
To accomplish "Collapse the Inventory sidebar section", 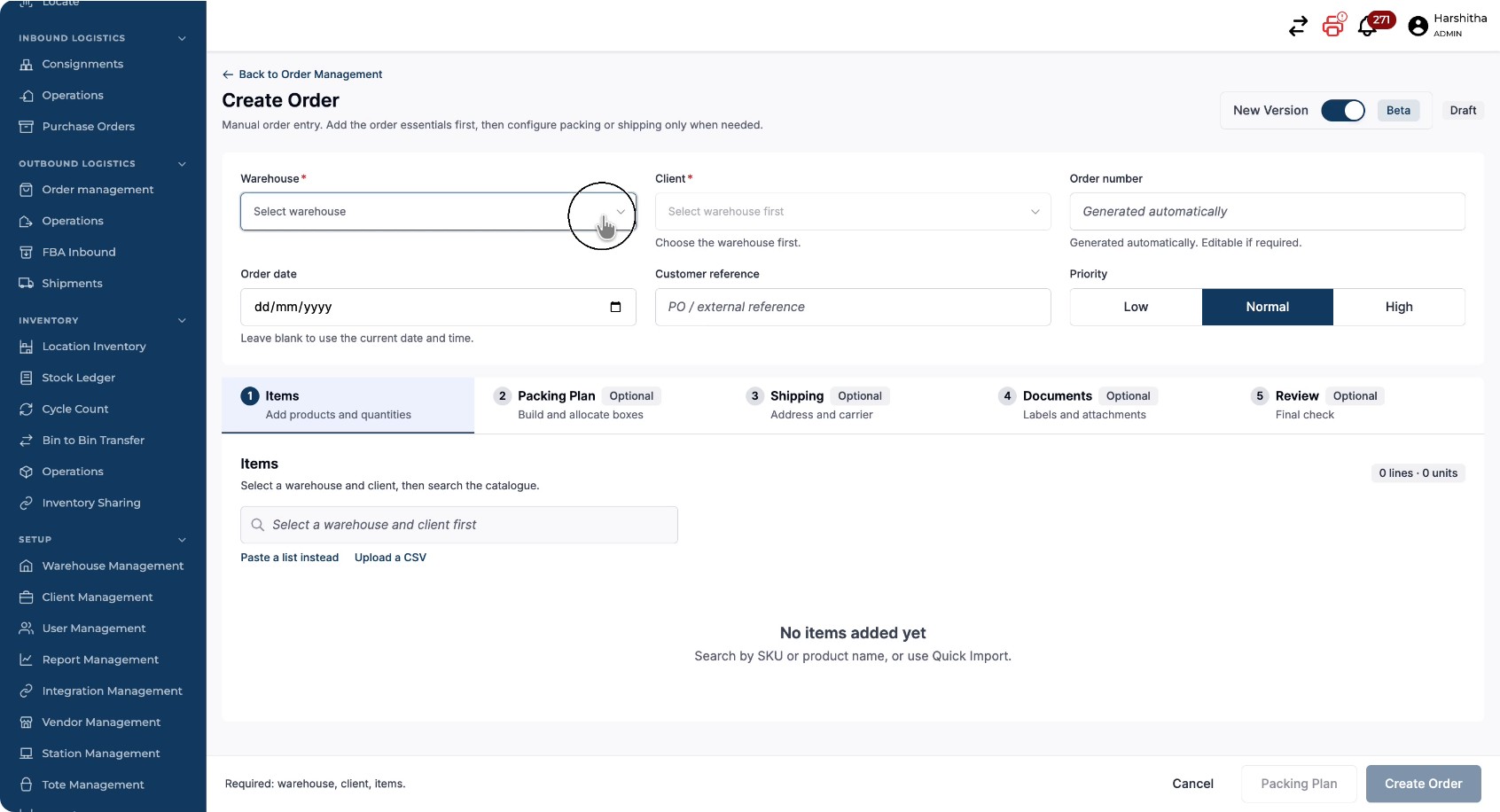I will pos(182,321).
